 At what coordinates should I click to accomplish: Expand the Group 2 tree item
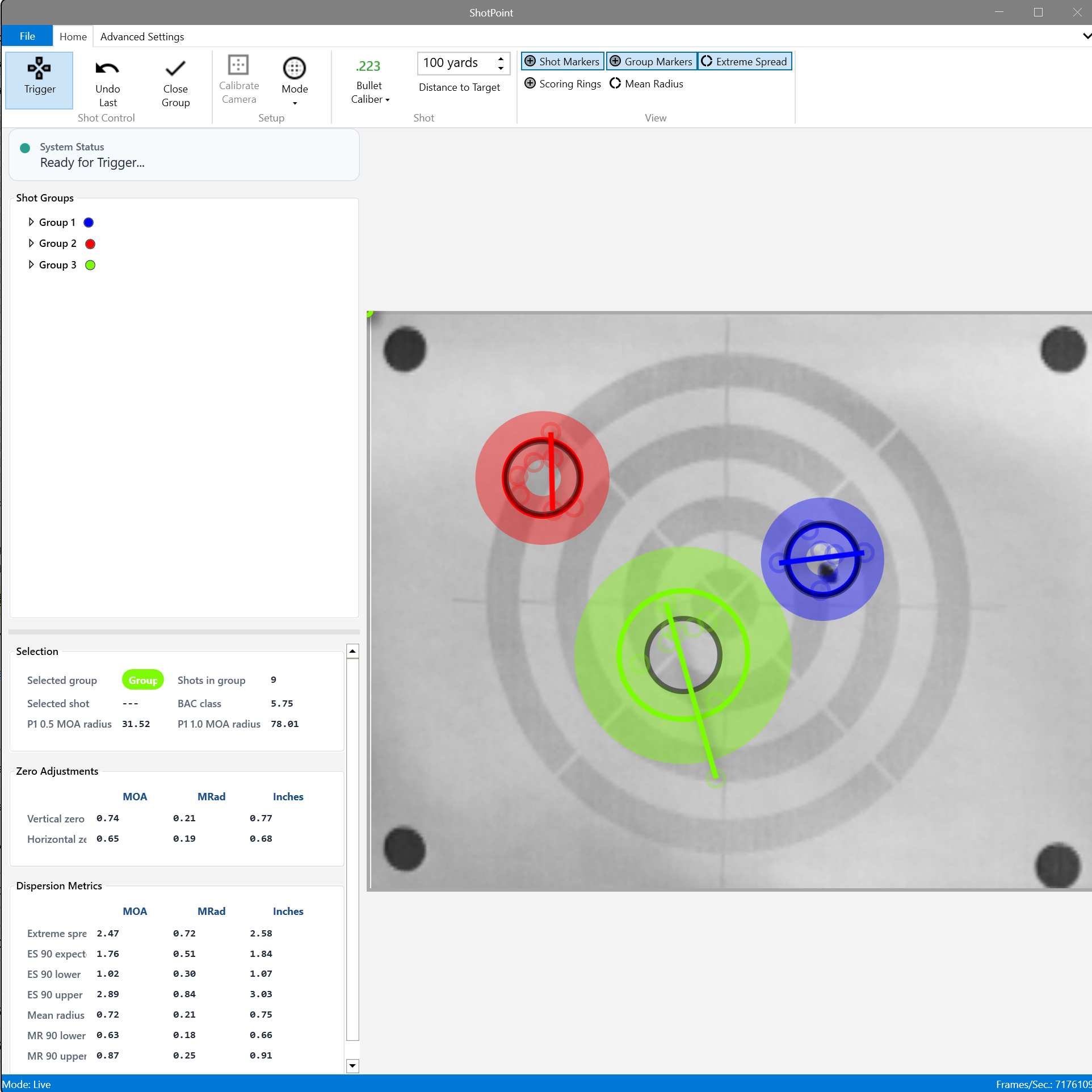tap(31, 243)
